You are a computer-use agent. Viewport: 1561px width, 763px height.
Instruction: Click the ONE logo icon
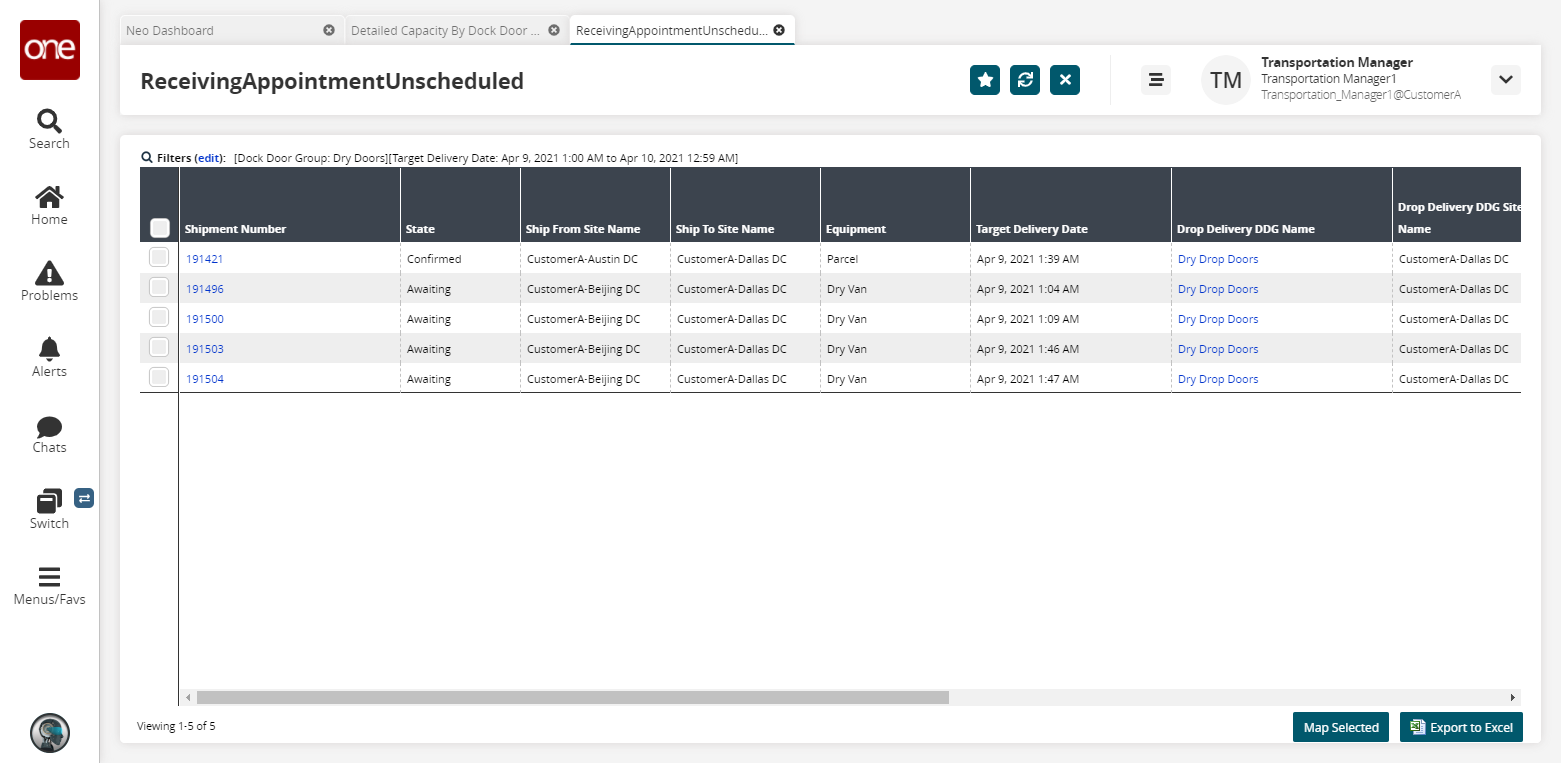point(50,50)
